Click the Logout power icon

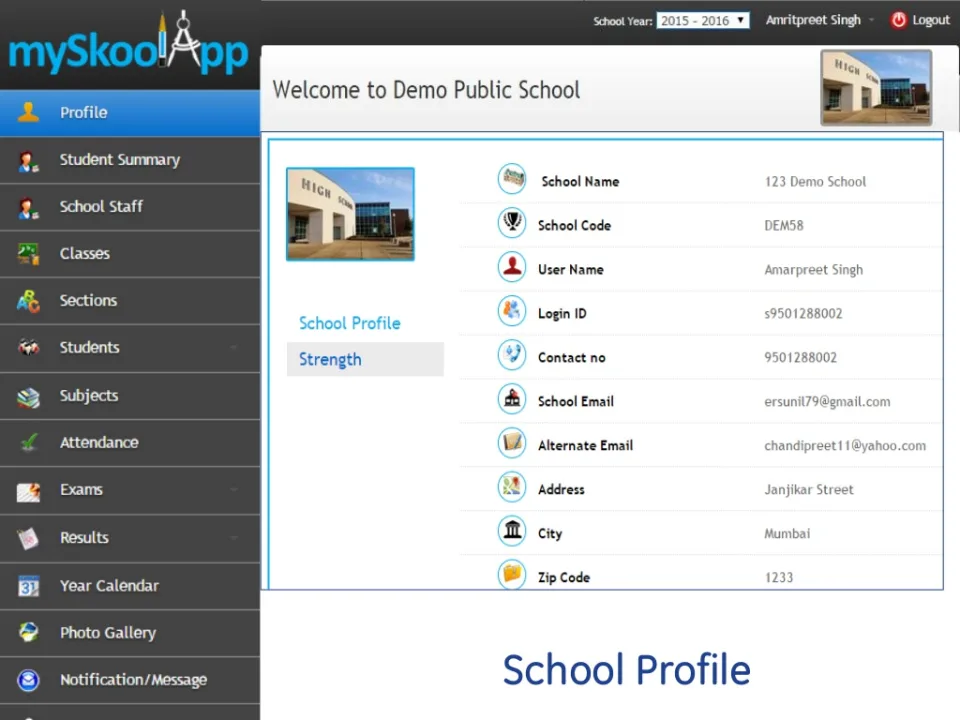pos(898,20)
